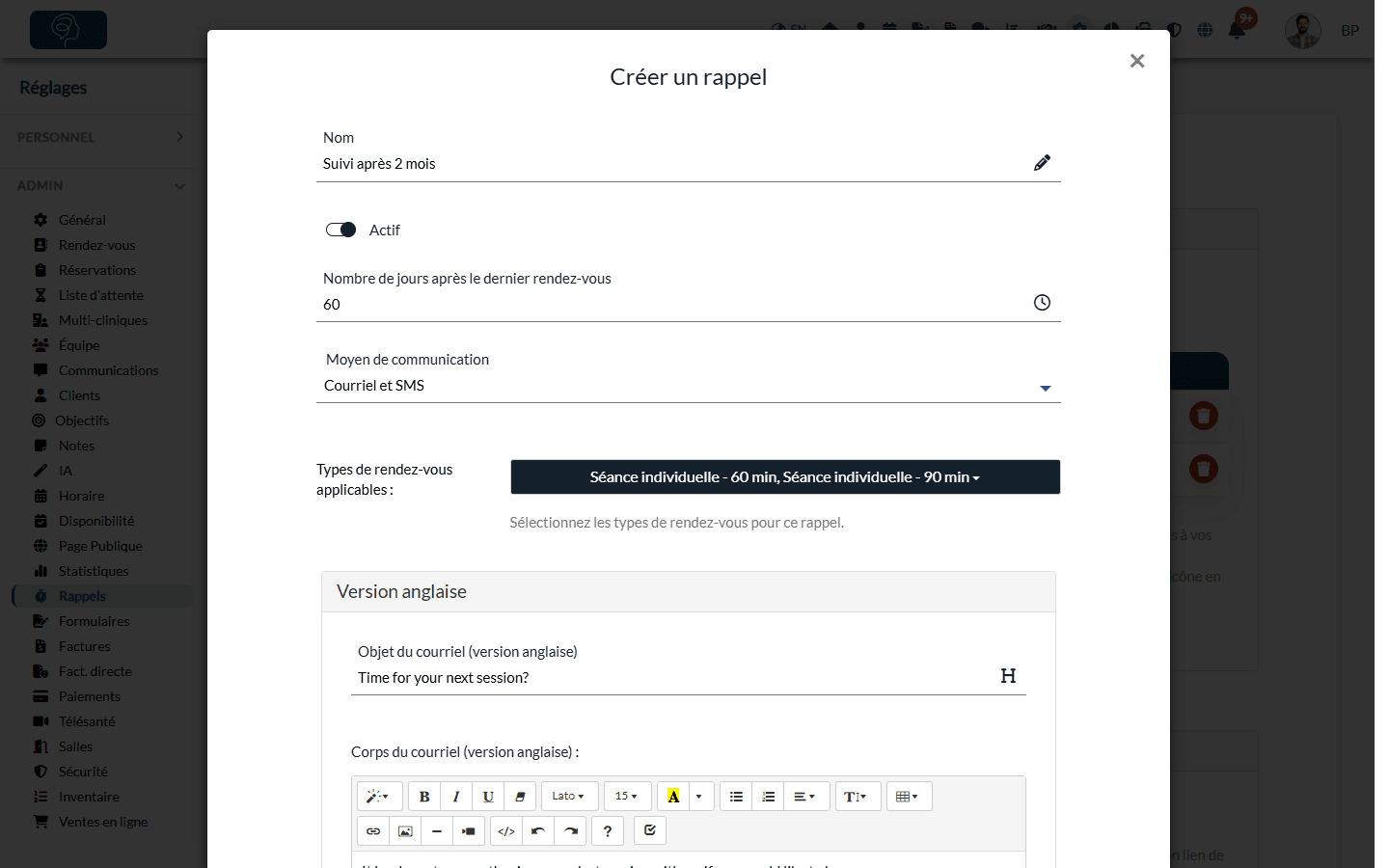This screenshot has height=868, width=1389.
Task: Click the Nom input field
Action: tap(689, 164)
